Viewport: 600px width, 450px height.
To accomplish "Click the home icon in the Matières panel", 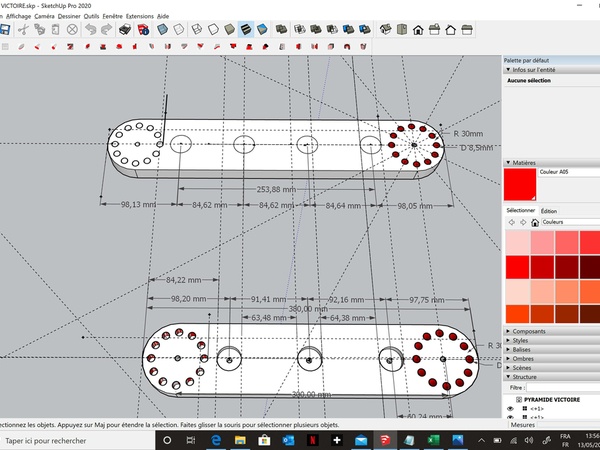I will (537, 224).
